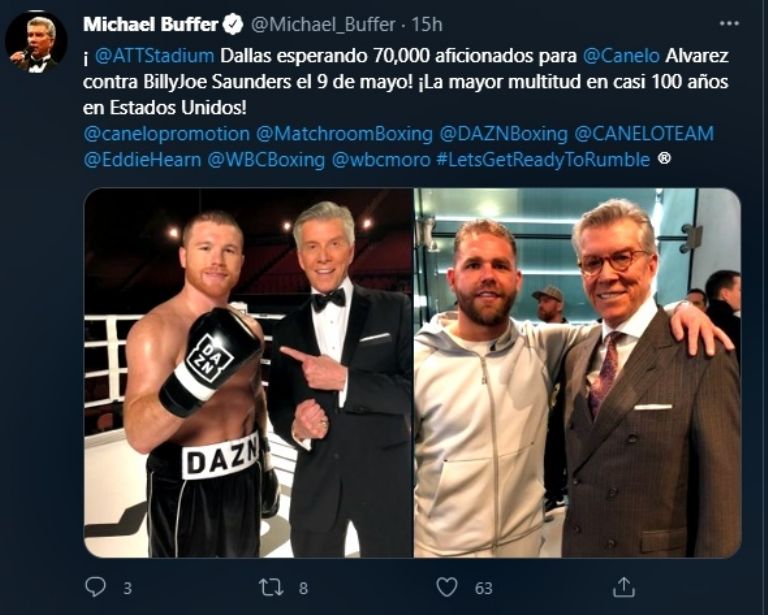Open the 15h timestamp link
Screen dimensions: 768x615
tap(427, 24)
